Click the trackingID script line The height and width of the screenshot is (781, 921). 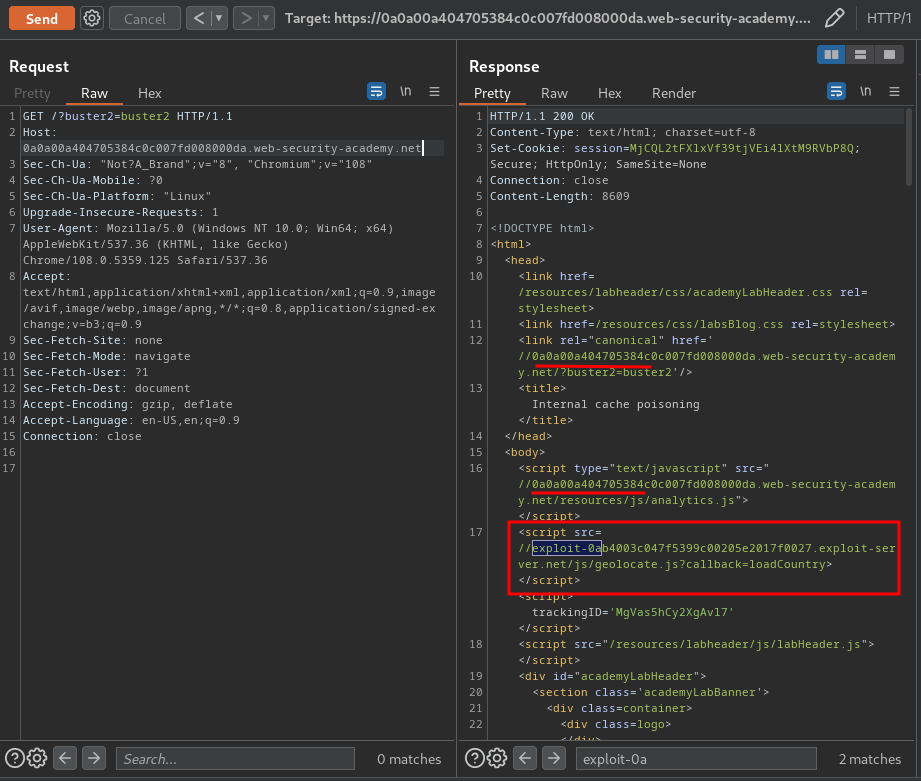click(633, 612)
